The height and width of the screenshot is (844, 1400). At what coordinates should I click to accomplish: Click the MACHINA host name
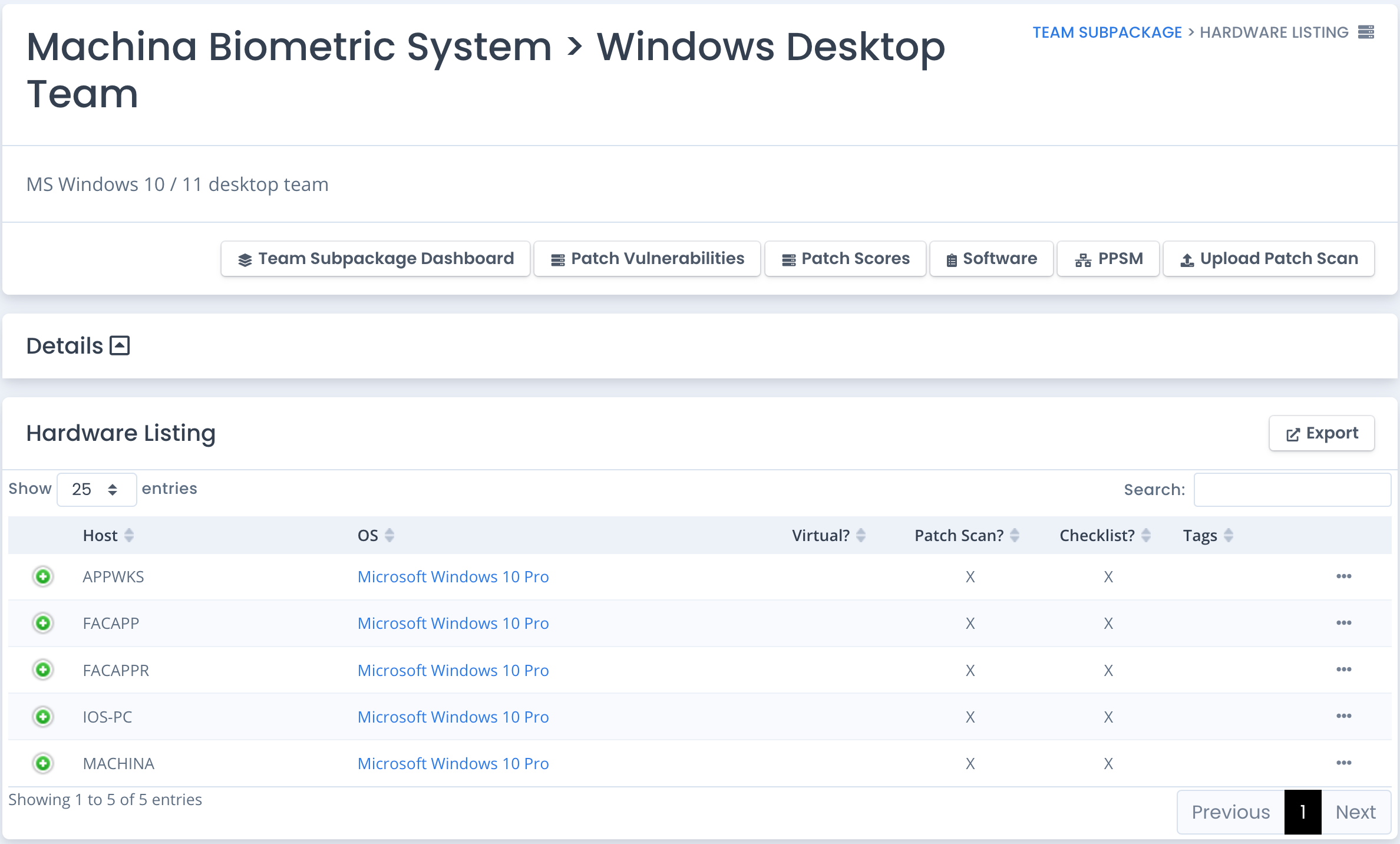(x=118, y=763)
